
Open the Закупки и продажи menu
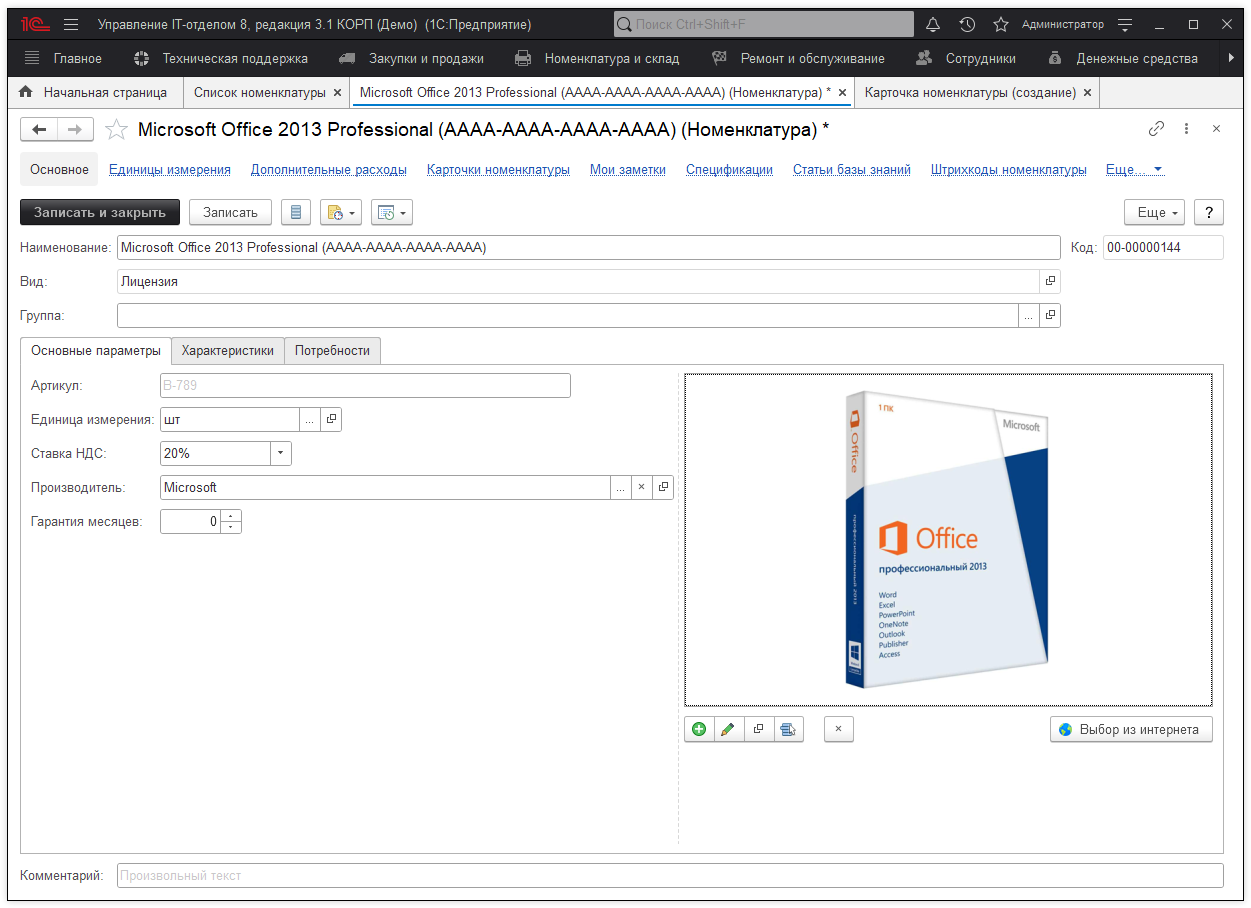click(x=425, y=58)
